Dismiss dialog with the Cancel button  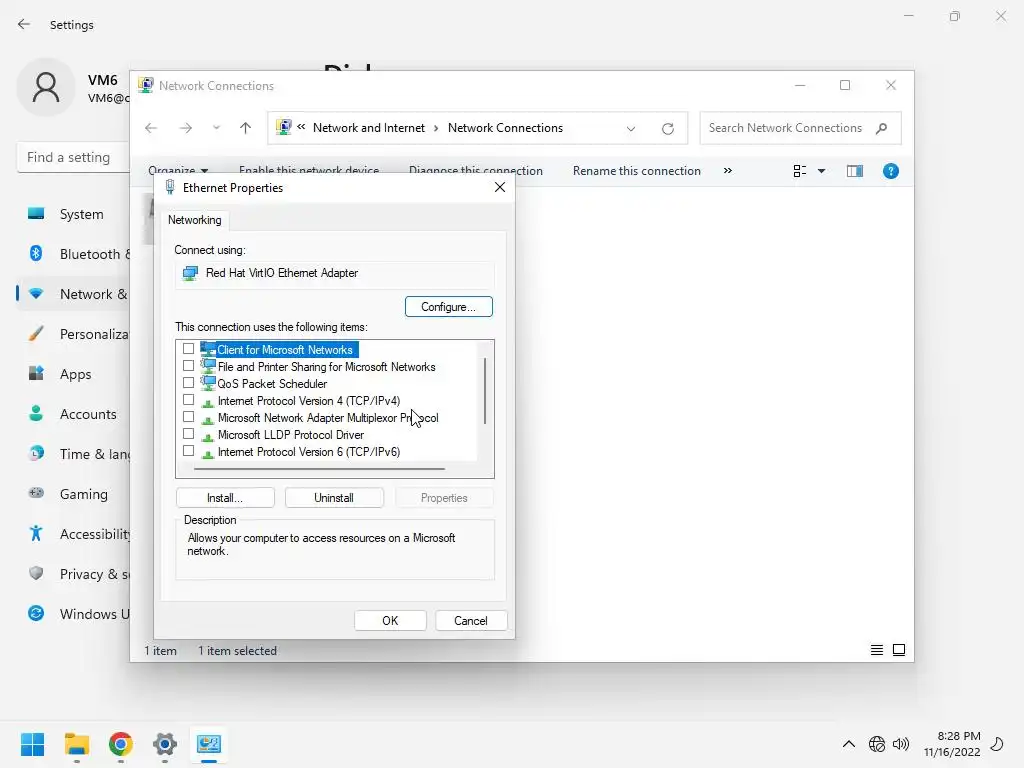pyautogui.click(x=471, y=620)
